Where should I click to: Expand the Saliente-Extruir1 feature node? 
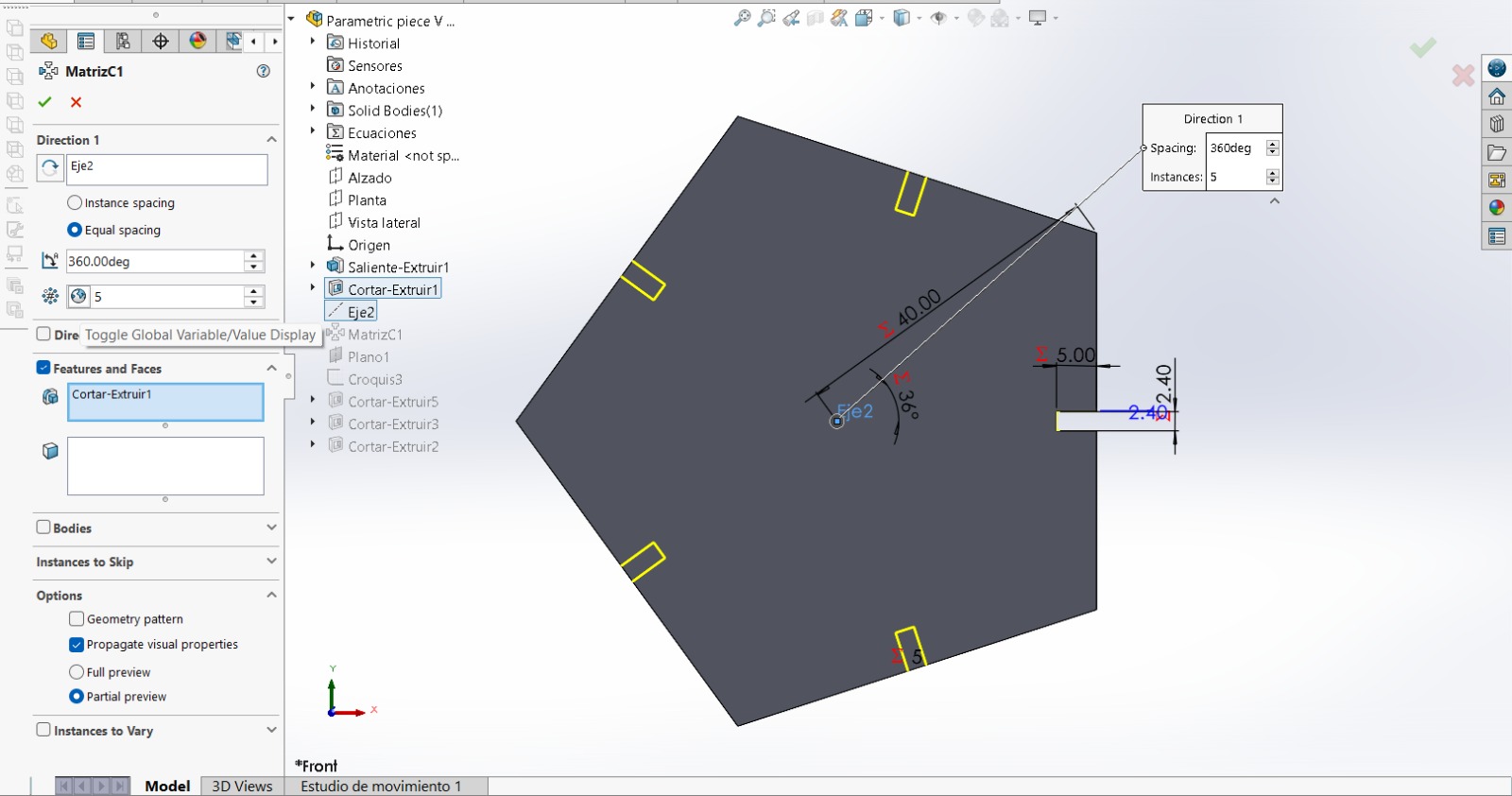click(313, 266)
